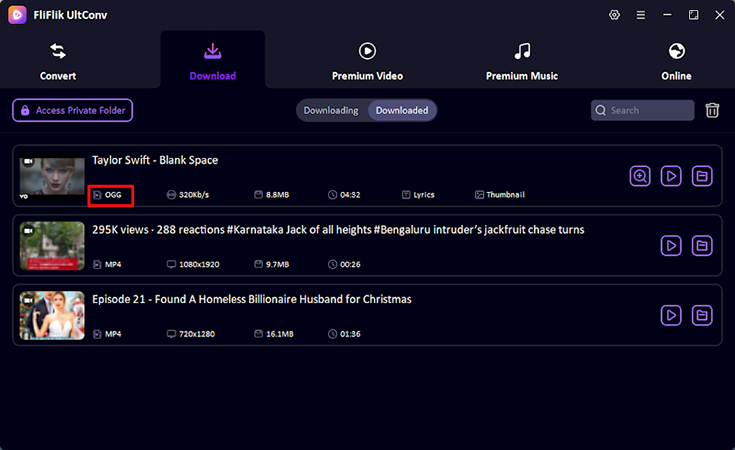Click the FliFlik UltConv logo
The width and height of the screenshot is (735, 450).
pyautogui.click(x=17, y=15)
